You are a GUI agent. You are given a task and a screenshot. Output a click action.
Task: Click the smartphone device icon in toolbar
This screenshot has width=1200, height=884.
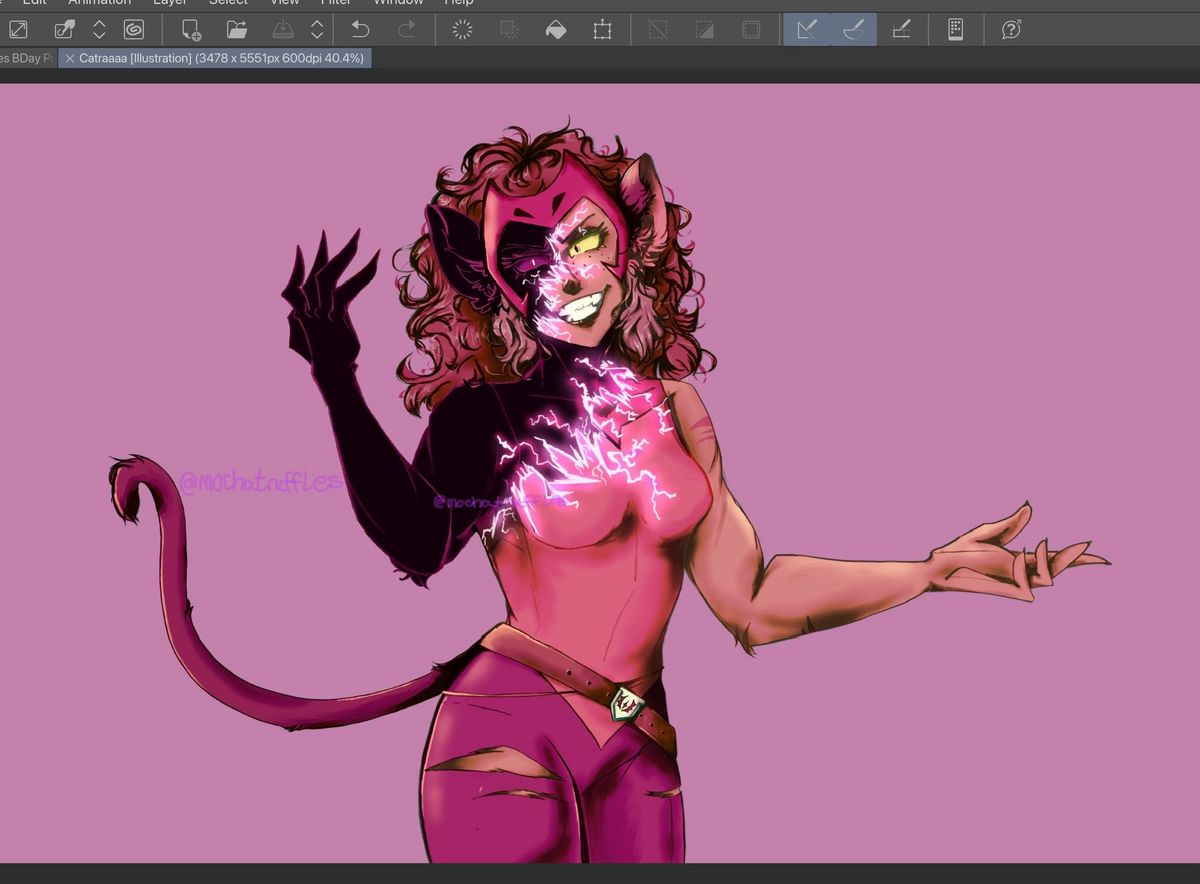pyautogui.click(x=955, y=30)
